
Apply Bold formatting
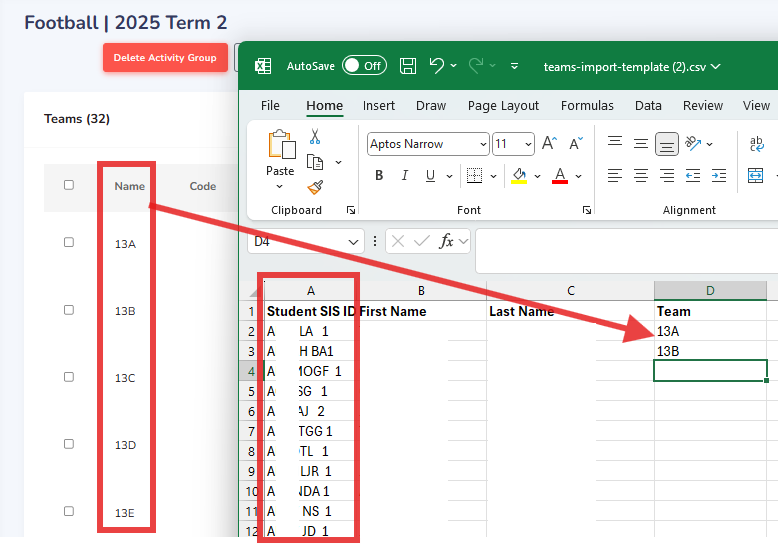[379, 176]
